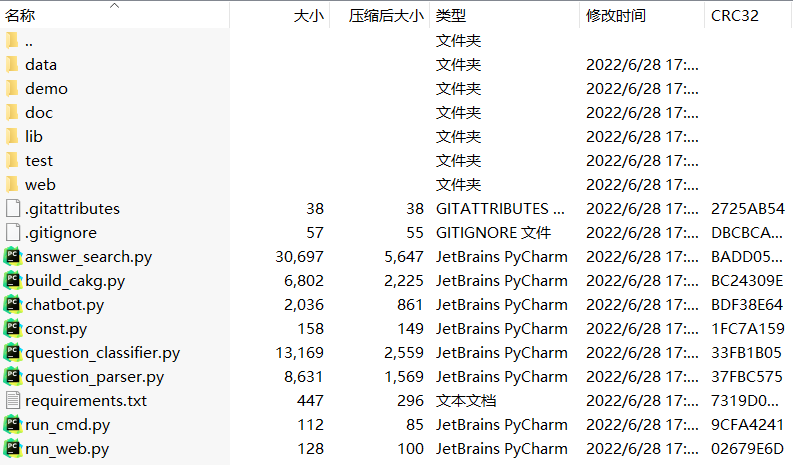Select the 'demo' folder name

46,89
